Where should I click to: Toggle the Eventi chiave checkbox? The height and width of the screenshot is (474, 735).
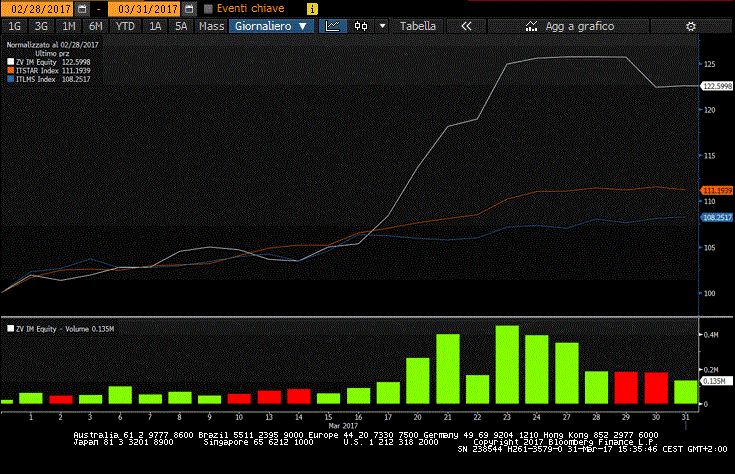click(x=208, y=8)
